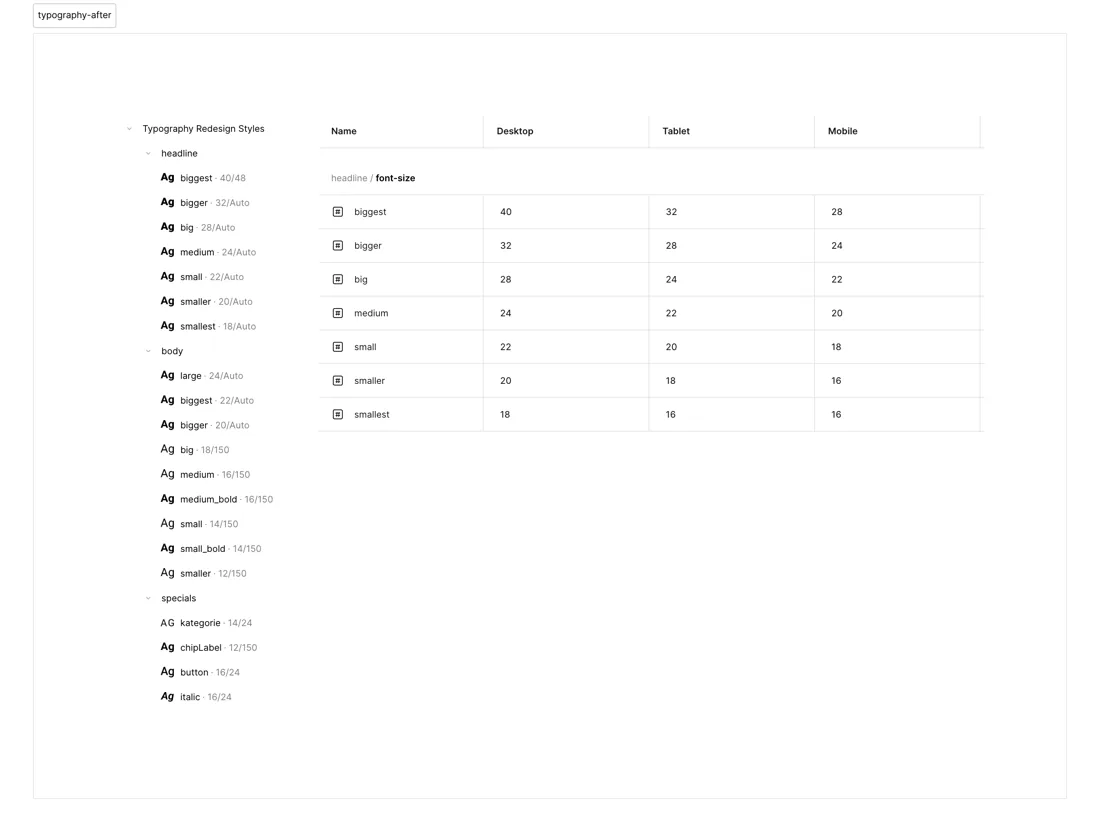Click the variable icon next to big row

(x=337, y=279)
